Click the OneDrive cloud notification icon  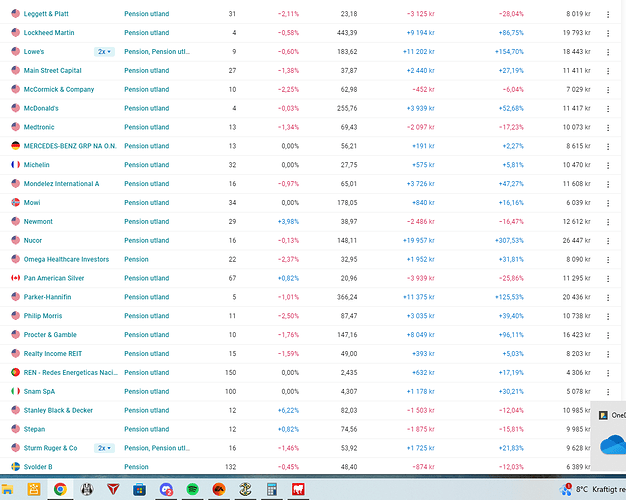[611, 445]
